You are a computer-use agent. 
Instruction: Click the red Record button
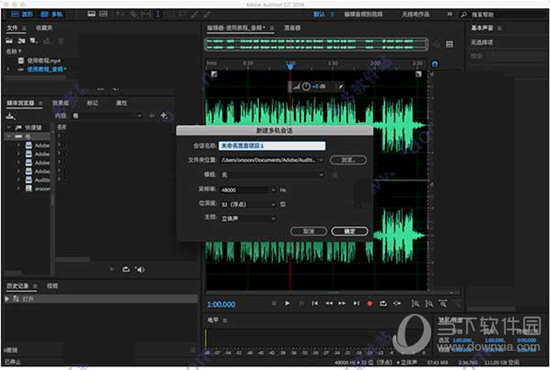370,304
